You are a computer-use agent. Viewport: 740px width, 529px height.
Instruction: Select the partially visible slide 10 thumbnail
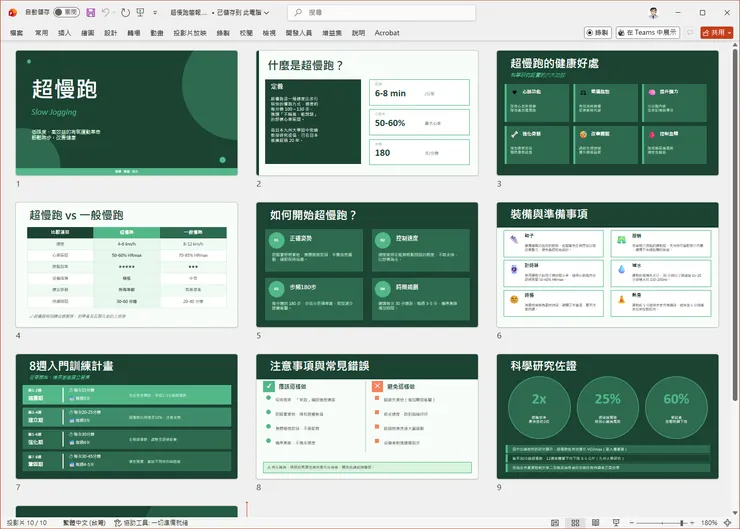(x=126, y=512)
